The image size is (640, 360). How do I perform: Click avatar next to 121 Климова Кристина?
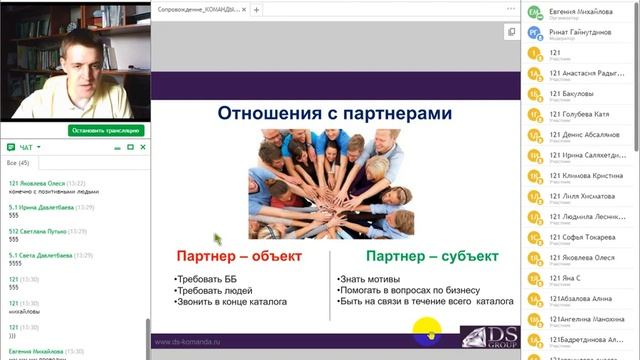pyautogui.click(x=534, y=176)
